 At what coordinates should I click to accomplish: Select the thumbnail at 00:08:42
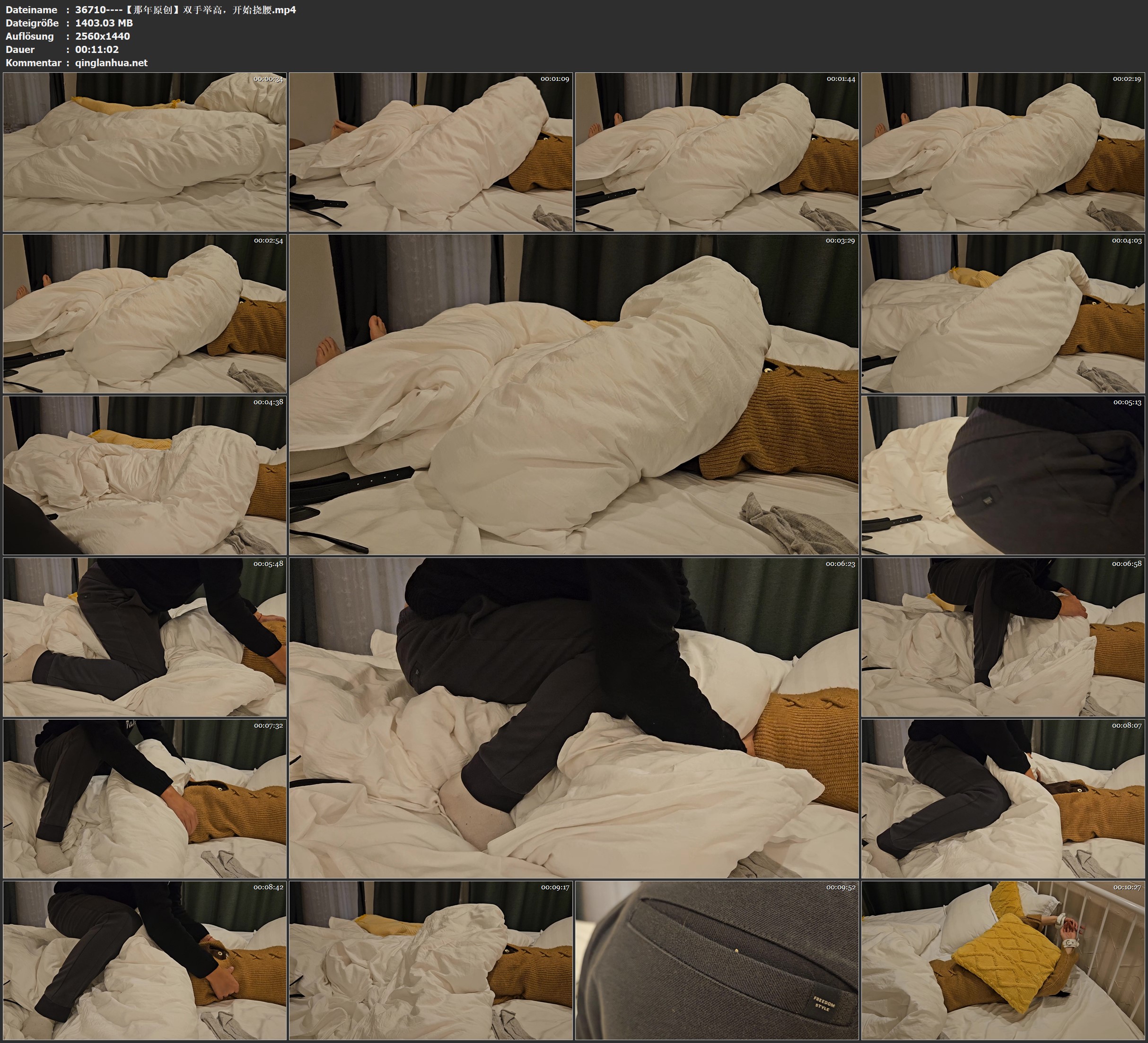tap(145, 960)
